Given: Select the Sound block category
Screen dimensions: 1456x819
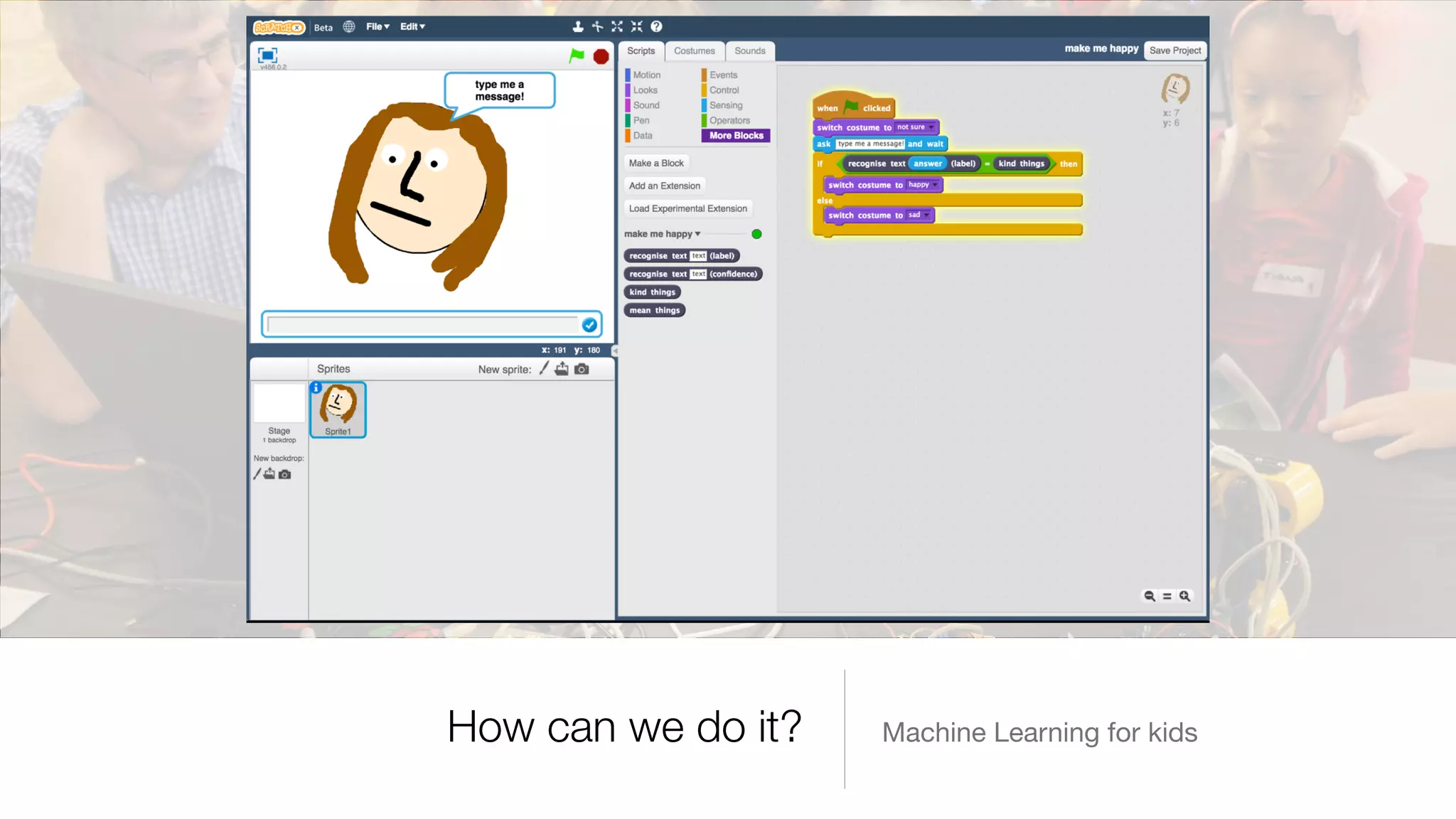Looking at the screenshot, I should point(646,105).
